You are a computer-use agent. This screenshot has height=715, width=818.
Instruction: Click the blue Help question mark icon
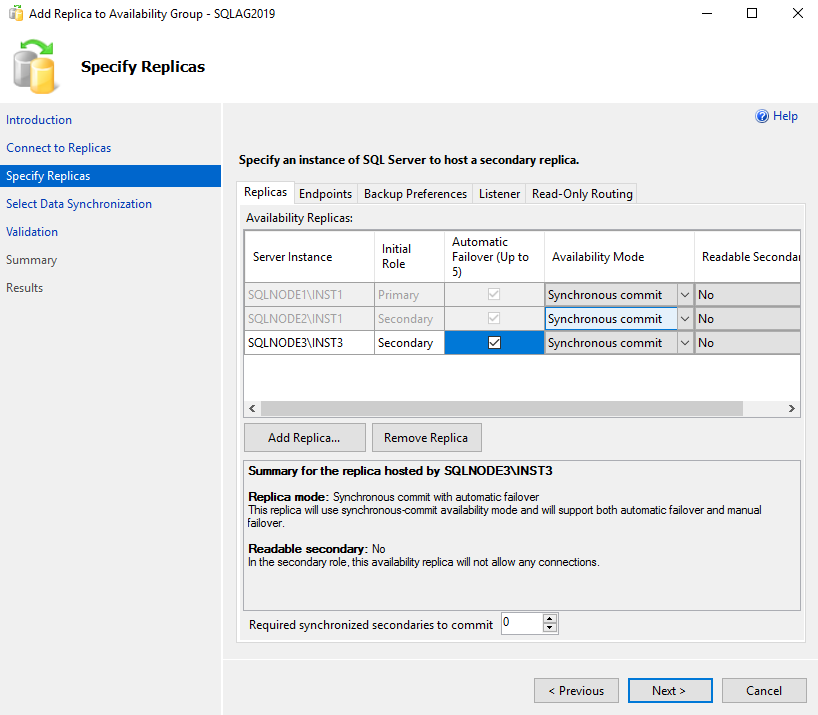coord(762,117)
